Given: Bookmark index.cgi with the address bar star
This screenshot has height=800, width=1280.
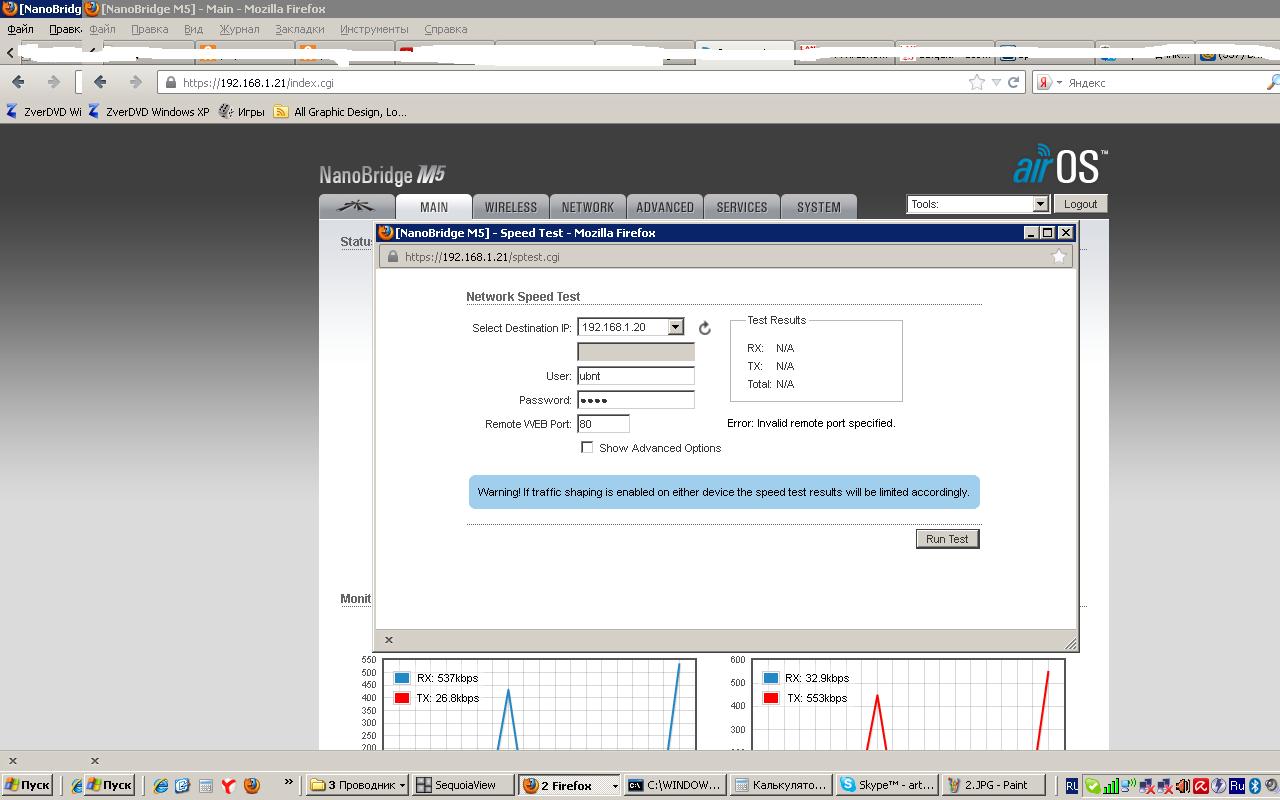Looking at the screenshot, I should click(x=977, y=83).
